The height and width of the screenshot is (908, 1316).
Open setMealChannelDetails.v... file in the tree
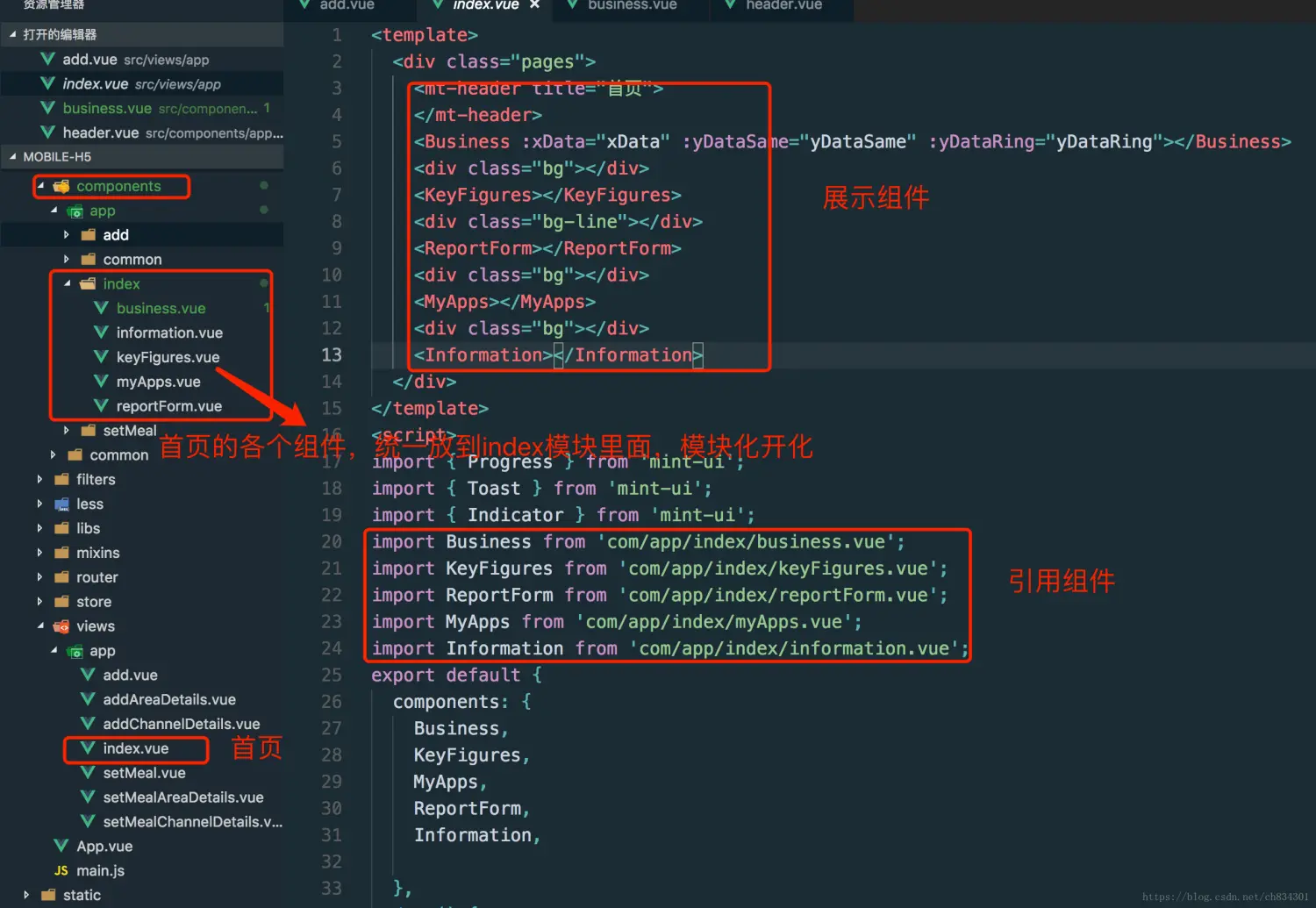(193, 822)
